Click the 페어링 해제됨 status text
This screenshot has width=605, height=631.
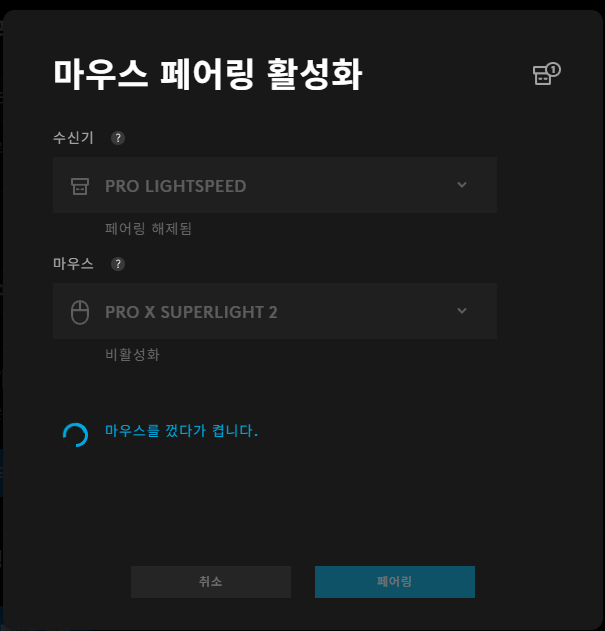148,229
